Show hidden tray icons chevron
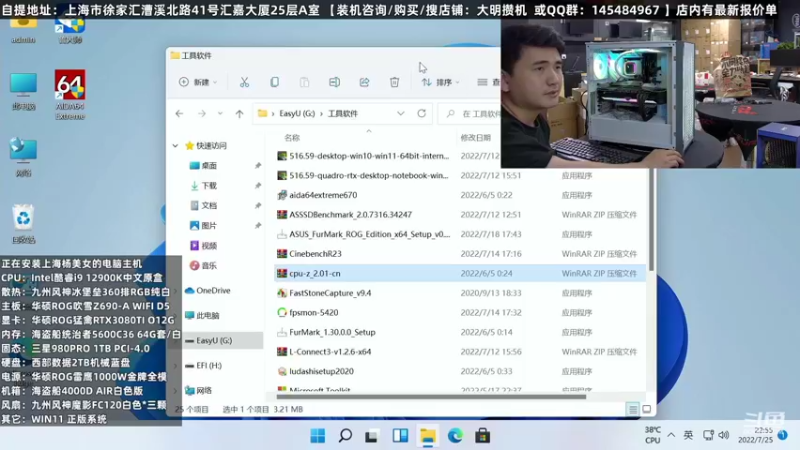 pyautogui.click(x=671, y=435)
